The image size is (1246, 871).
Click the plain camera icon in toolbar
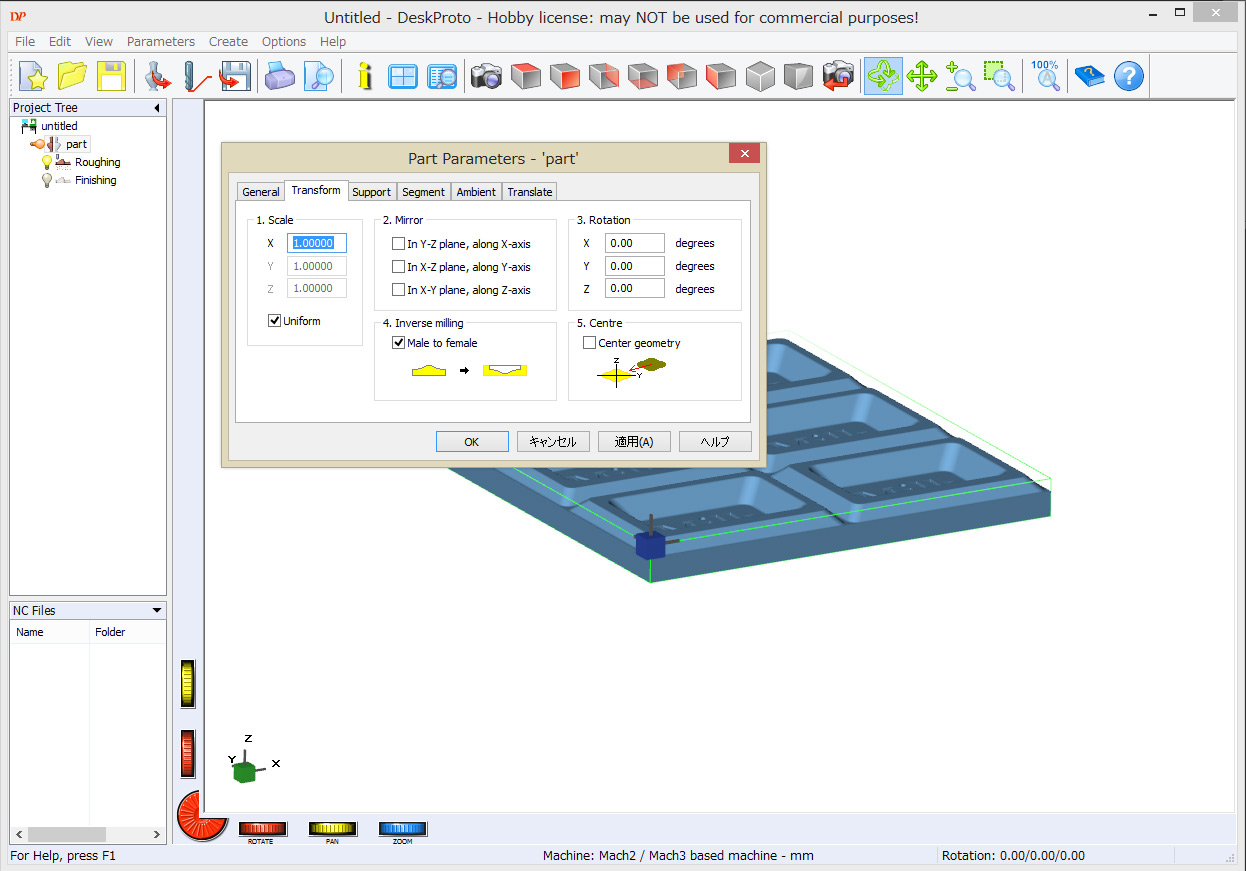pyautogui.click(x=486, y=76)
